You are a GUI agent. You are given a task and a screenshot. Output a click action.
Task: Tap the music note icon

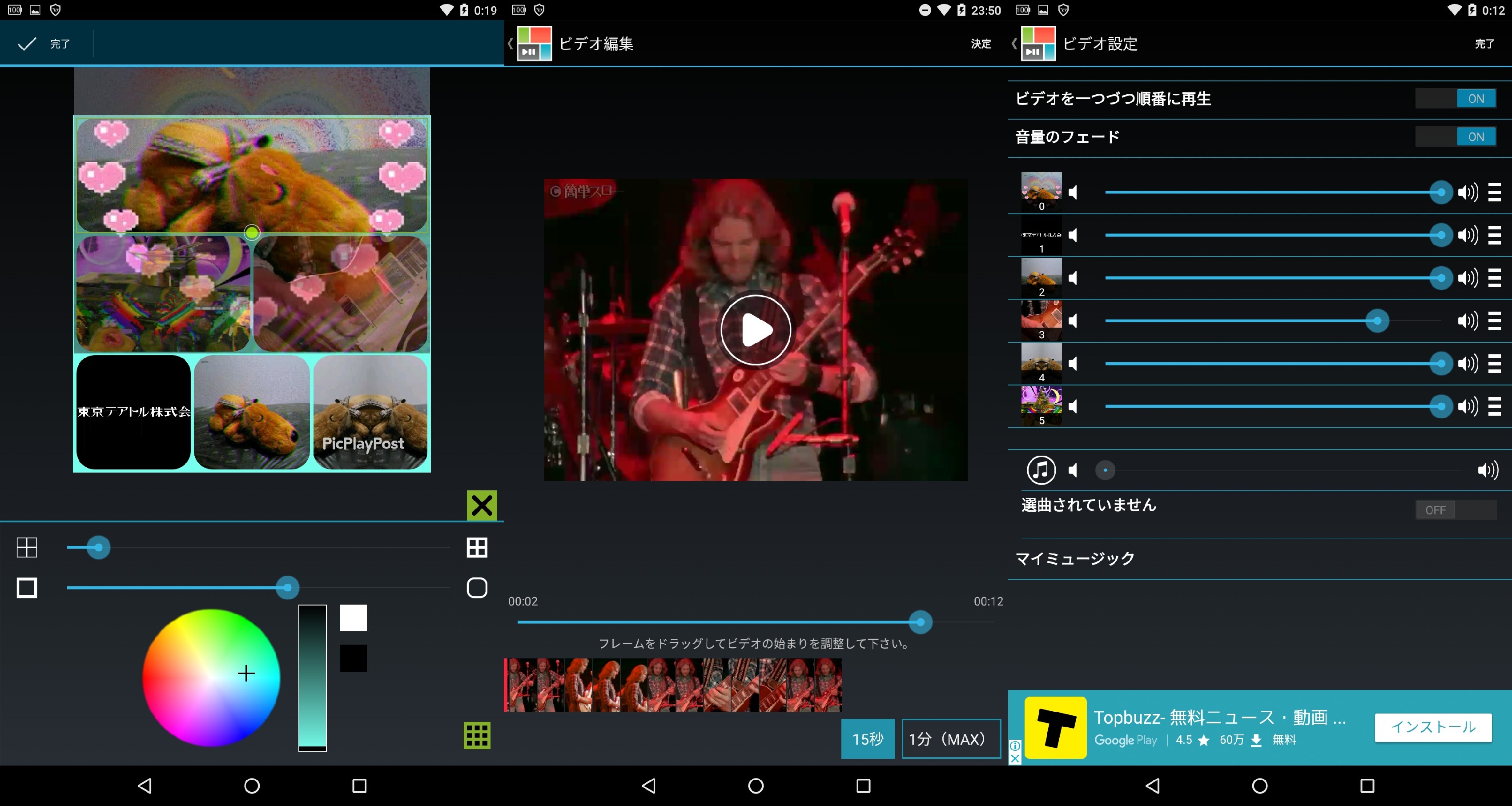click(x=1041, y=470)
